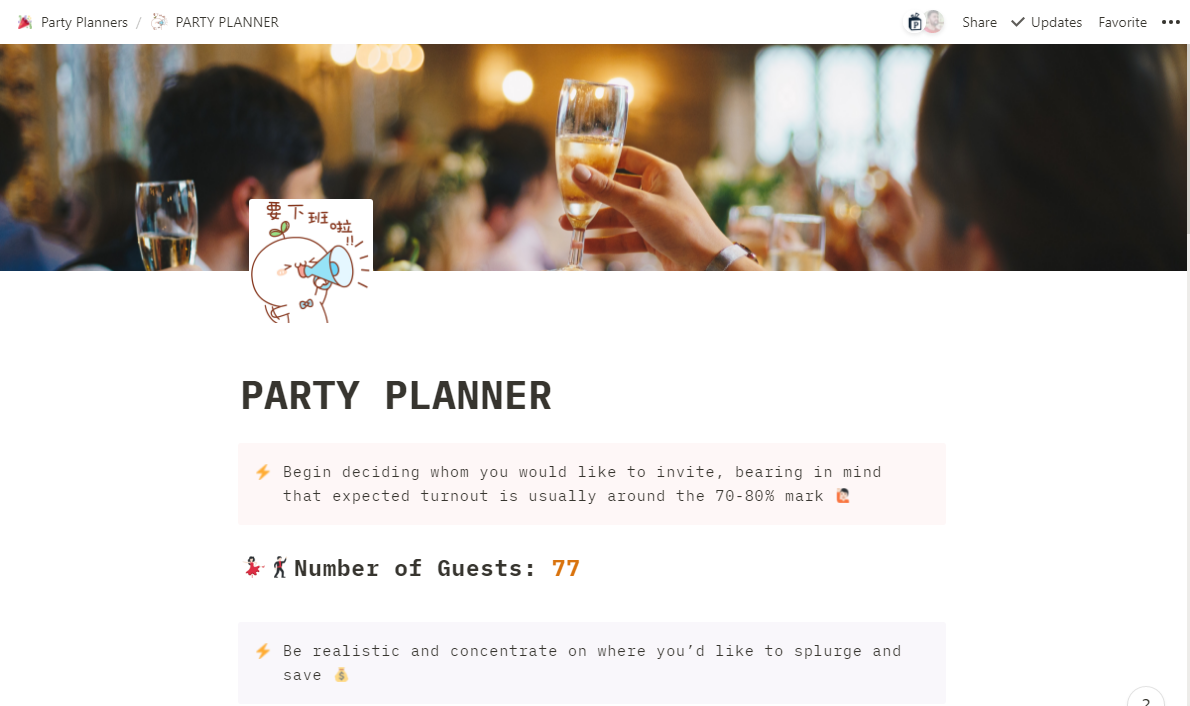
Task: Click the champagne toast cover image
Action: [593, 157]
